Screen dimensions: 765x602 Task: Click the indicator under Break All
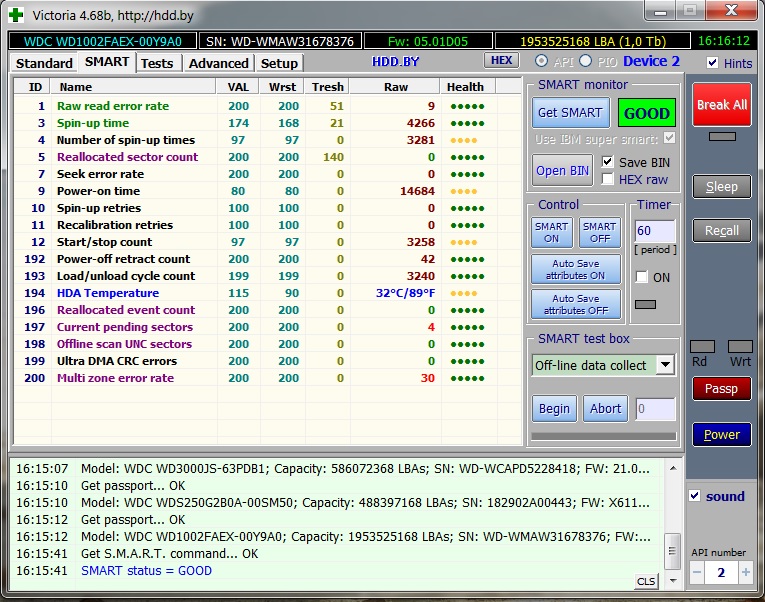coord(722,137)
